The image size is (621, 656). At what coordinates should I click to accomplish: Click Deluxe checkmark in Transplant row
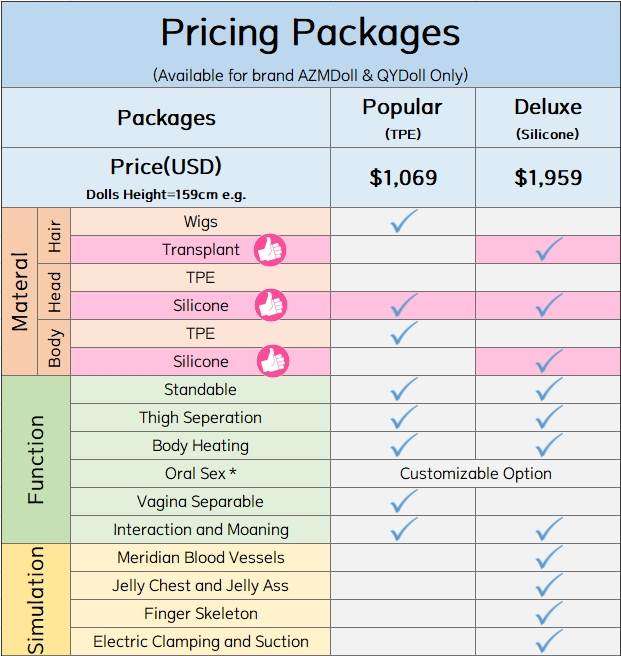click(x=548, y=250)
